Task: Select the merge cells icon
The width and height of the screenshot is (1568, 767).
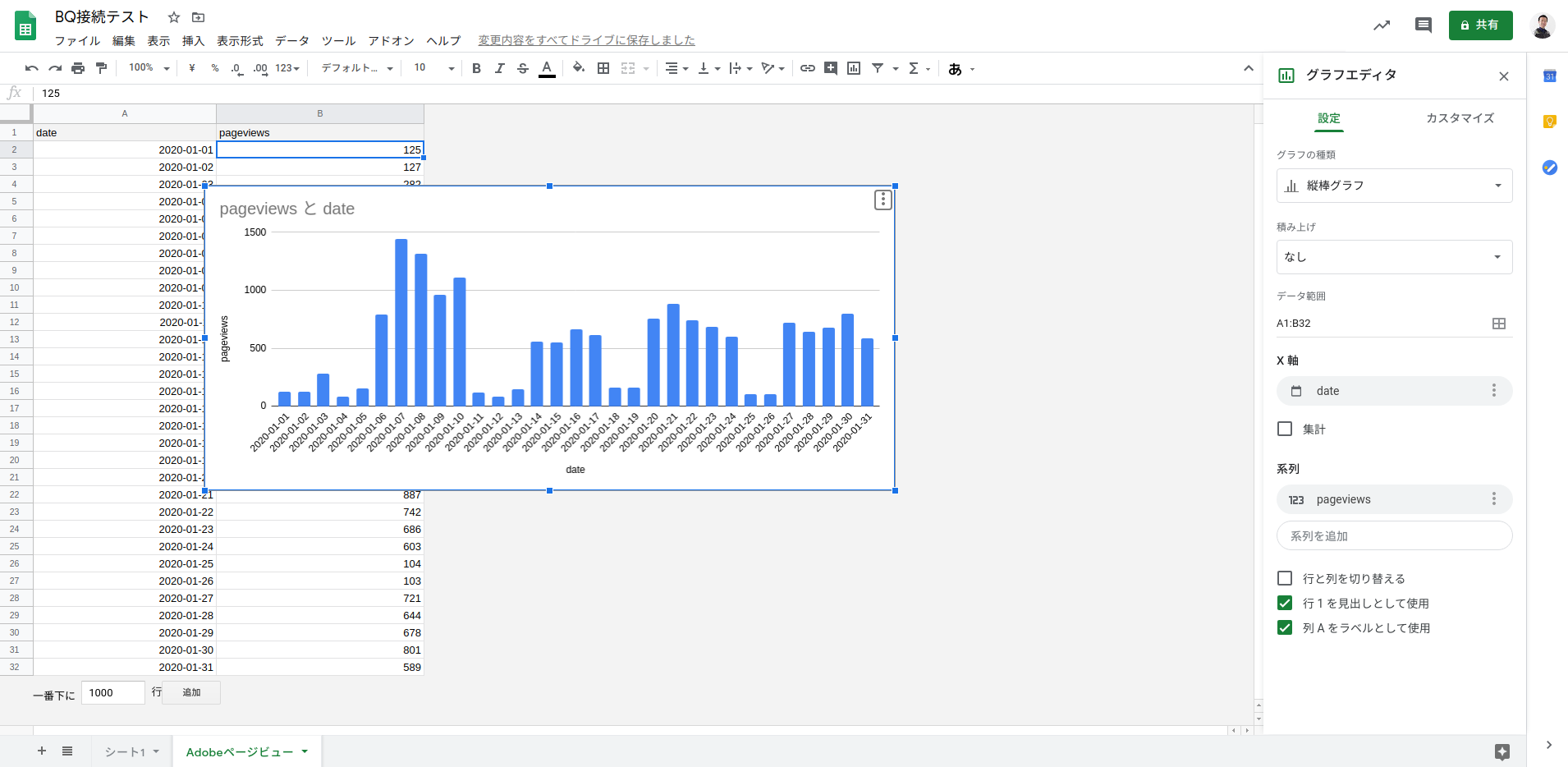Action: pyautogui.click(x=629, y=68)
